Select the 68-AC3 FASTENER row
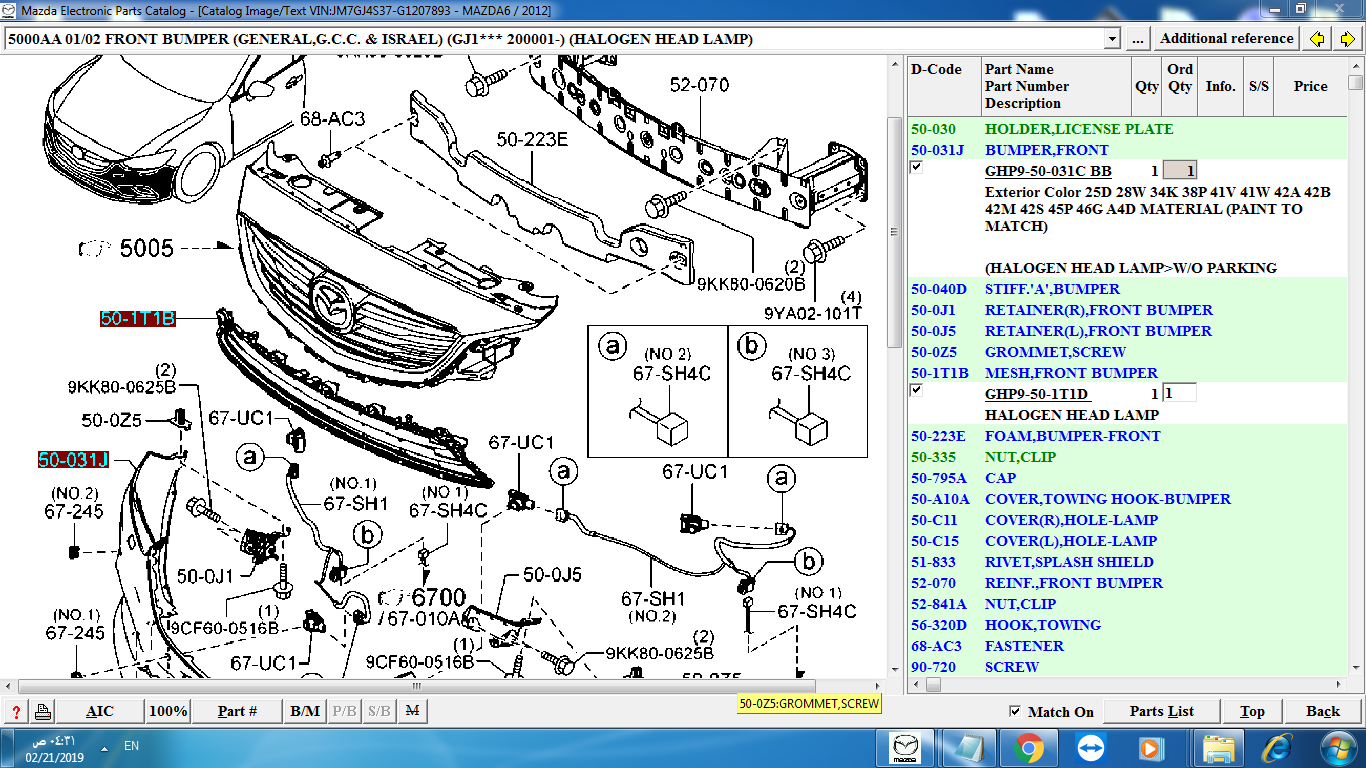 point(1126,646)
